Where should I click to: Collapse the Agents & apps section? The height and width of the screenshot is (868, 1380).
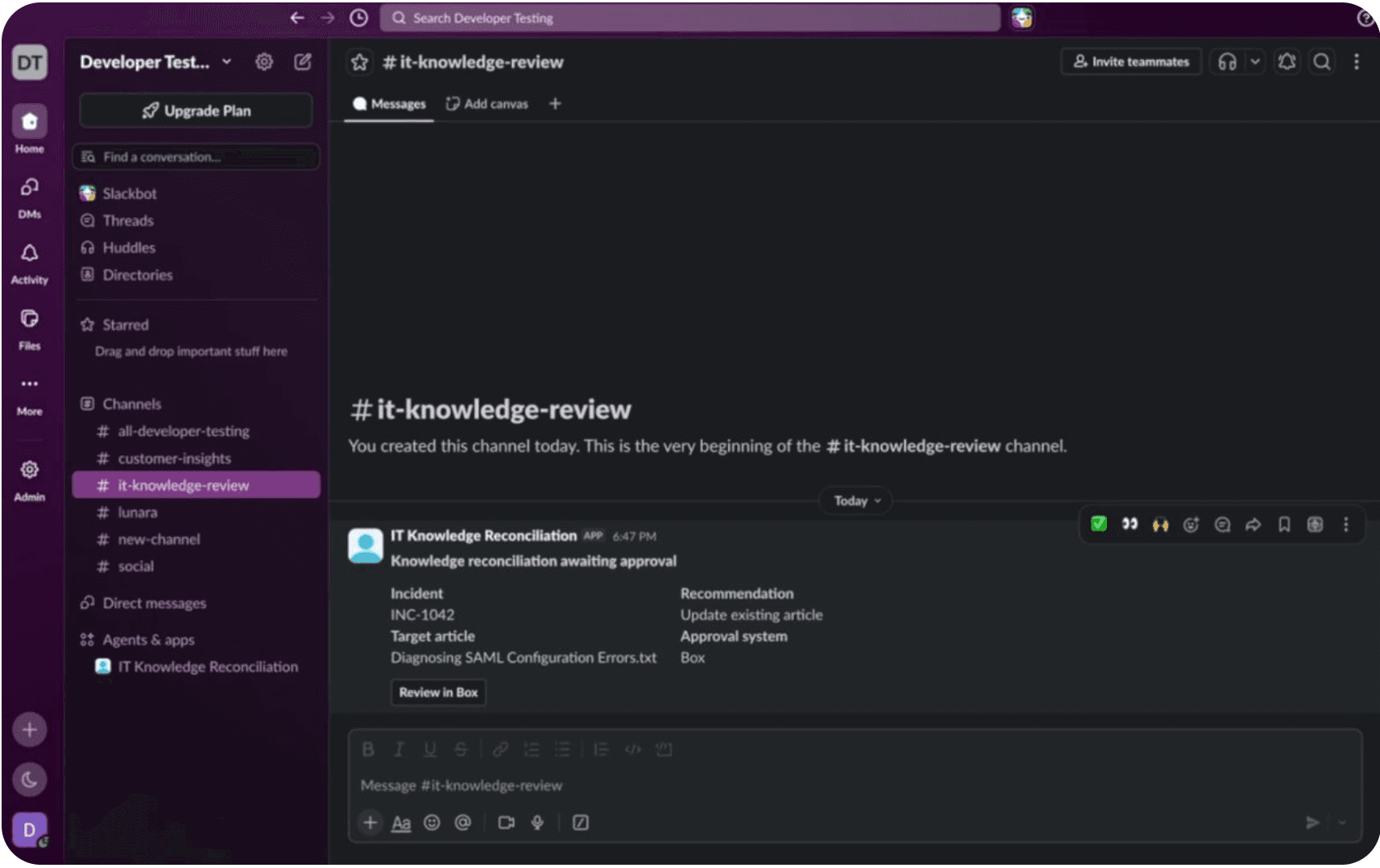tap(148, 640)
